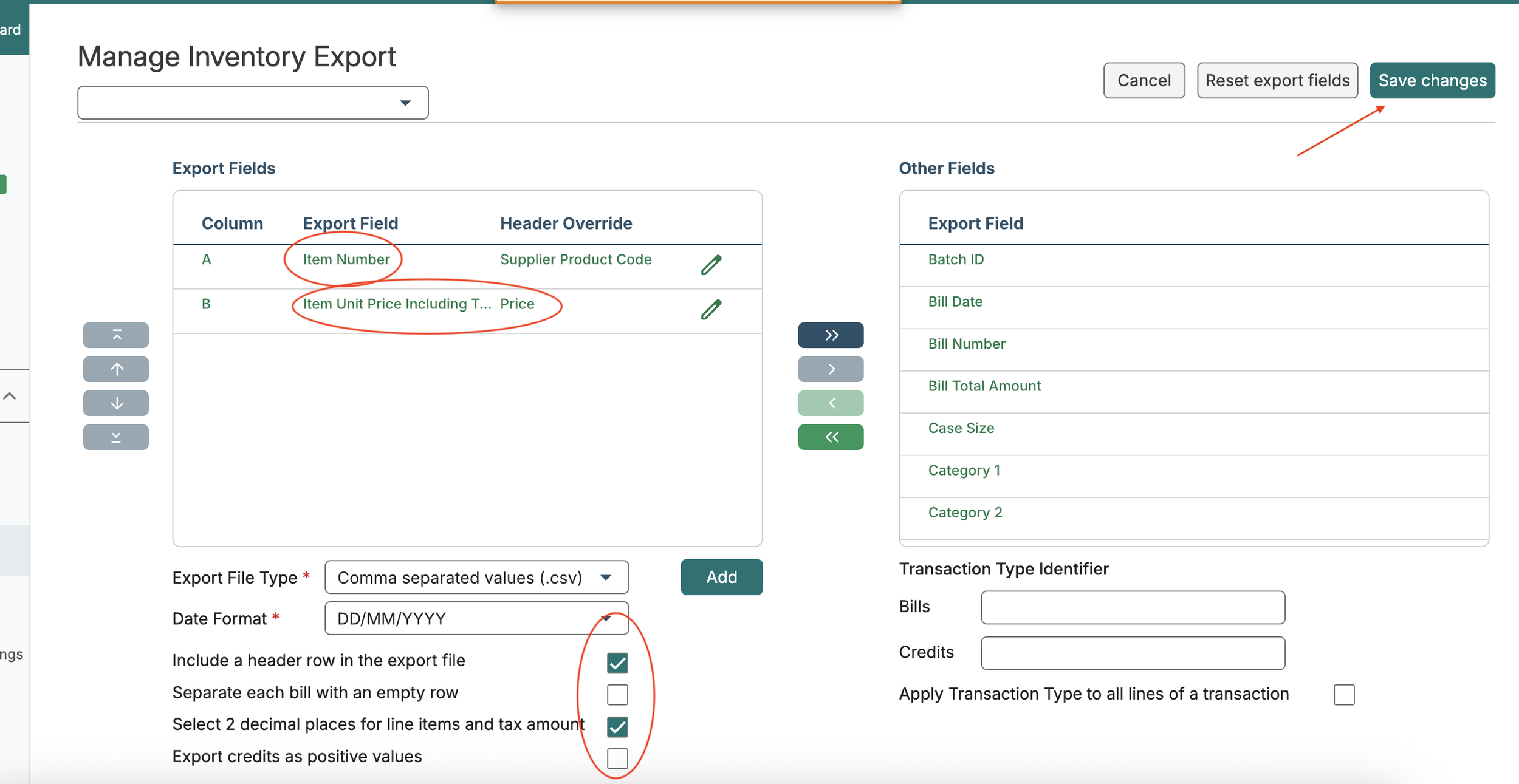The height and width of the screenshot is (784, 1519).
Task: Edit the Item Number header override
Action: pyautogui.click(x=711, y=265)
